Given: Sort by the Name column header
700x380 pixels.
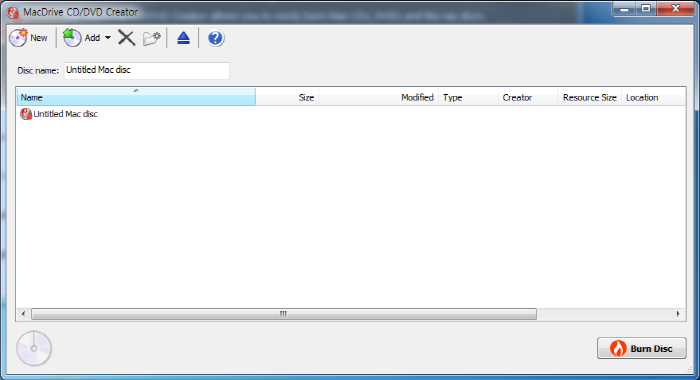Looking at the screenshot, I should [136, 97].
